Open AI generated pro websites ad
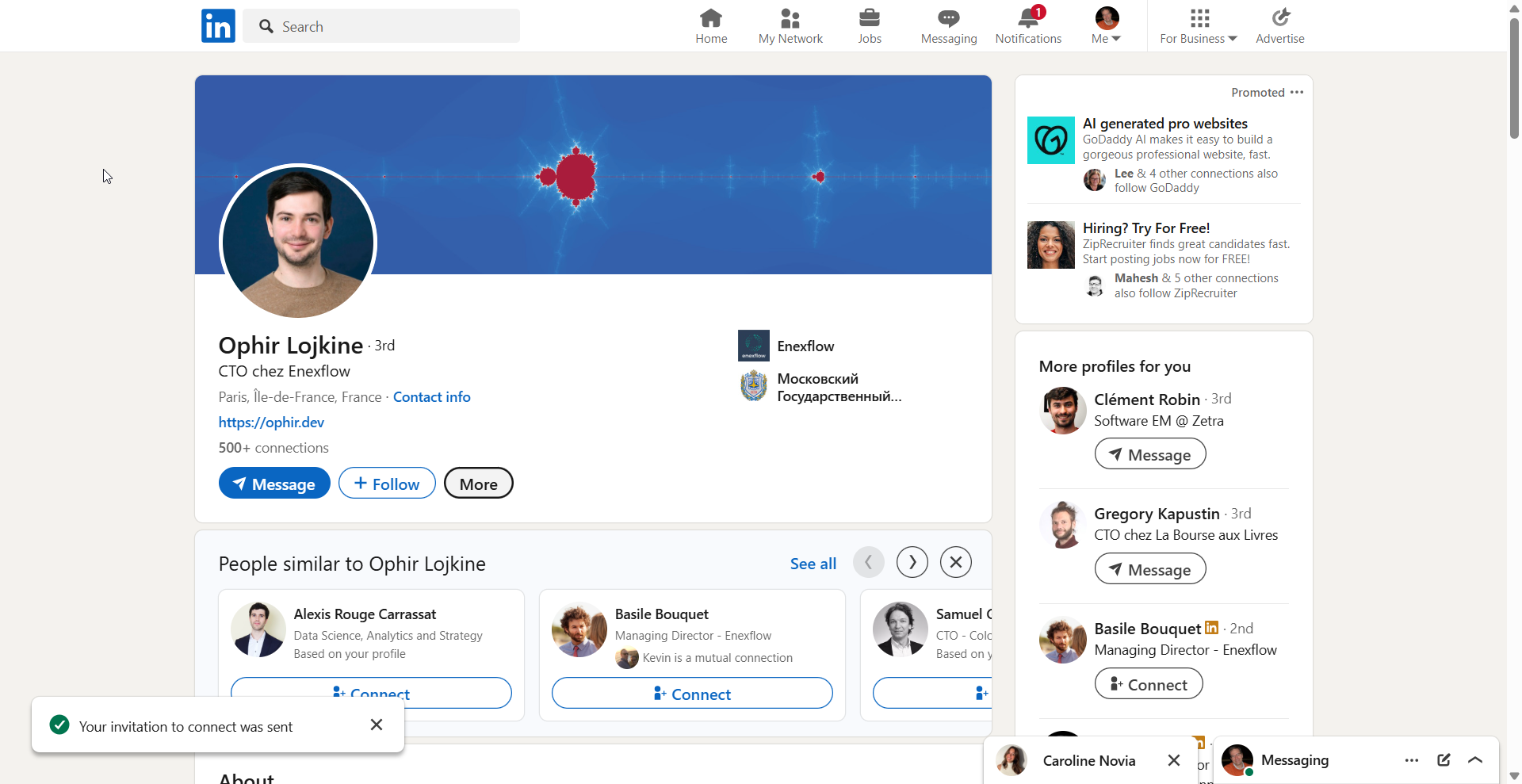Viewport: 1522px width, 784px height. 1165,124
